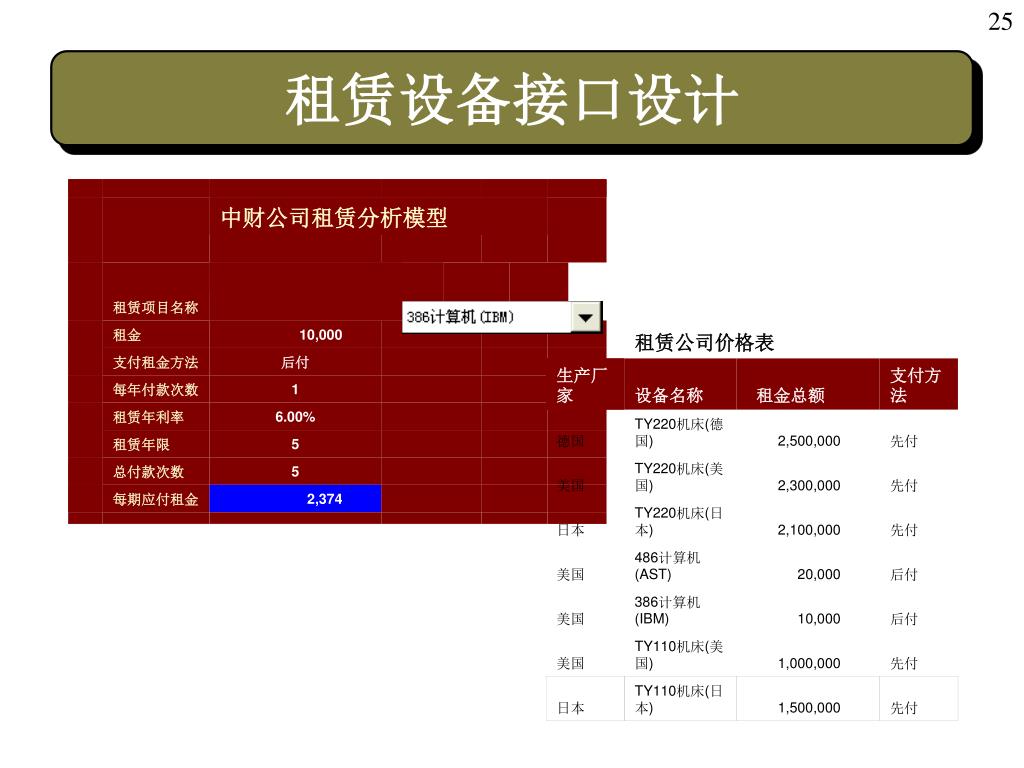Select the heading 中财公司租赁分析模型
Image resolution: width=1024 pixels, height=768 pixels.
[334, 217]
